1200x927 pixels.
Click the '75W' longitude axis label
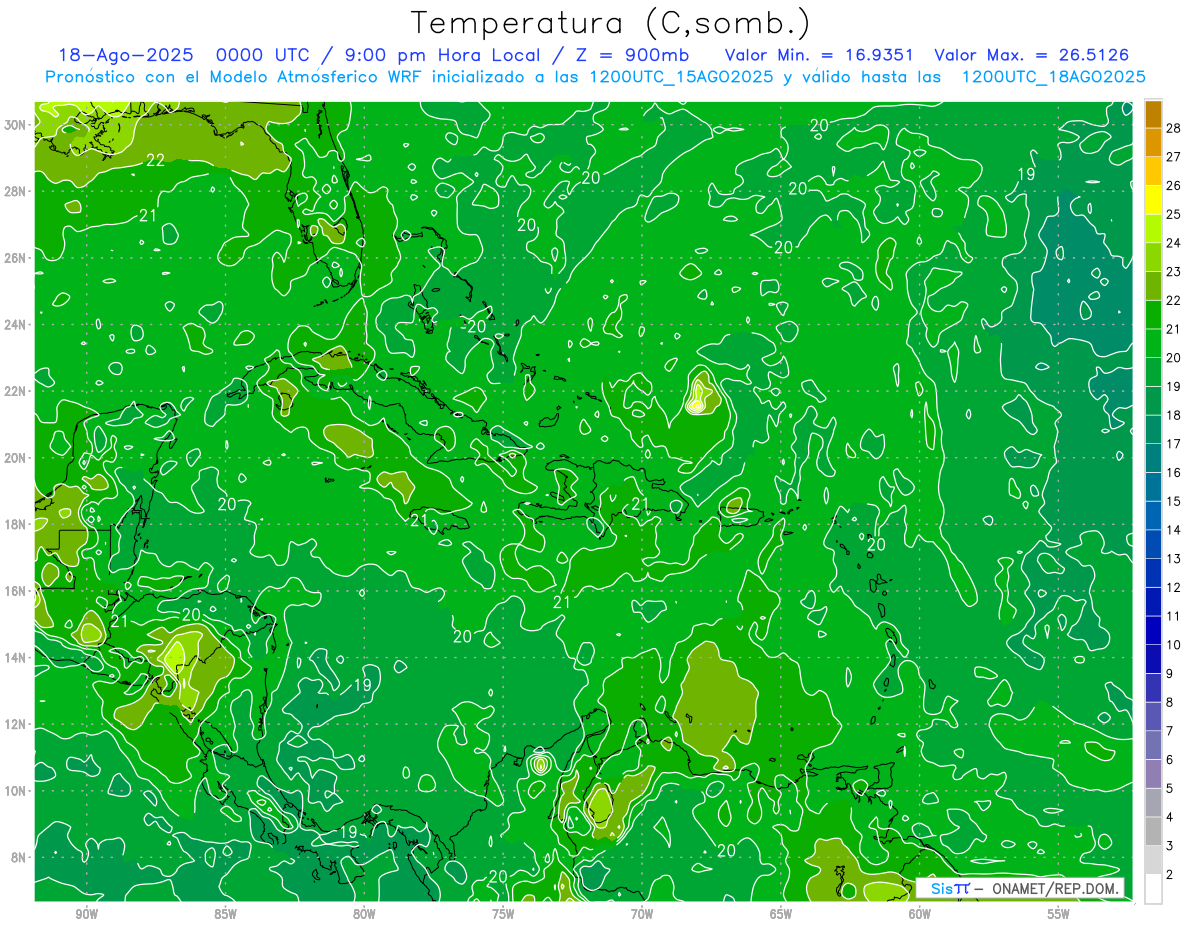[x=503, y=914]
